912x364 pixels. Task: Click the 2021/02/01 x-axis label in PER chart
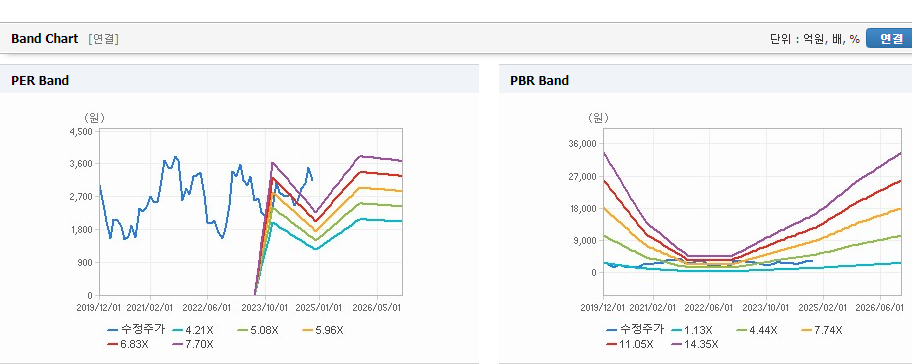pyautogui.click(x=151, y=307)
